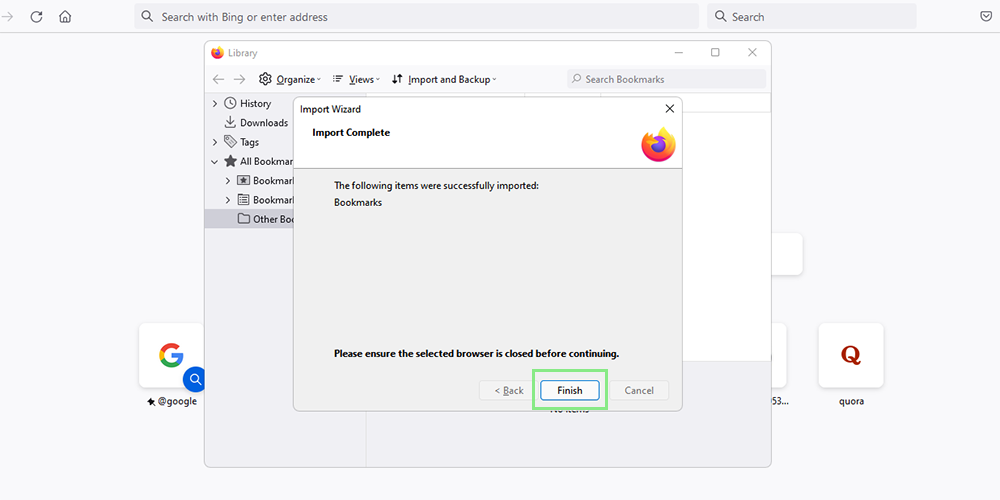The height and width of the screenshot is (500, 1000).
Task: Click the Library back arrow
Action: pyautogui.click(x=218, y=79)
